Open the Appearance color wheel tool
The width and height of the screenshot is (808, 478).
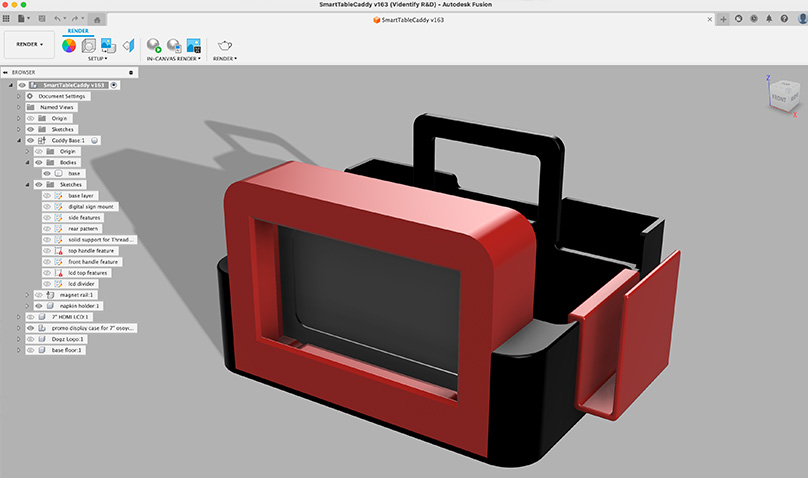(69, 45)
